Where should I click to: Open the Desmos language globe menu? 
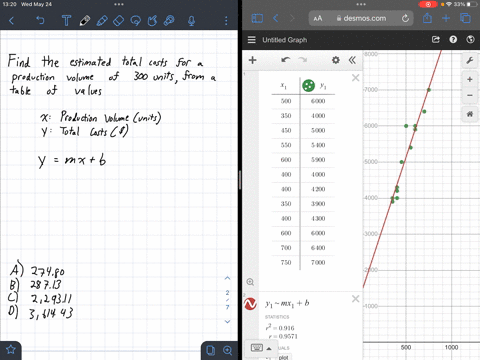tap(470, 40)
